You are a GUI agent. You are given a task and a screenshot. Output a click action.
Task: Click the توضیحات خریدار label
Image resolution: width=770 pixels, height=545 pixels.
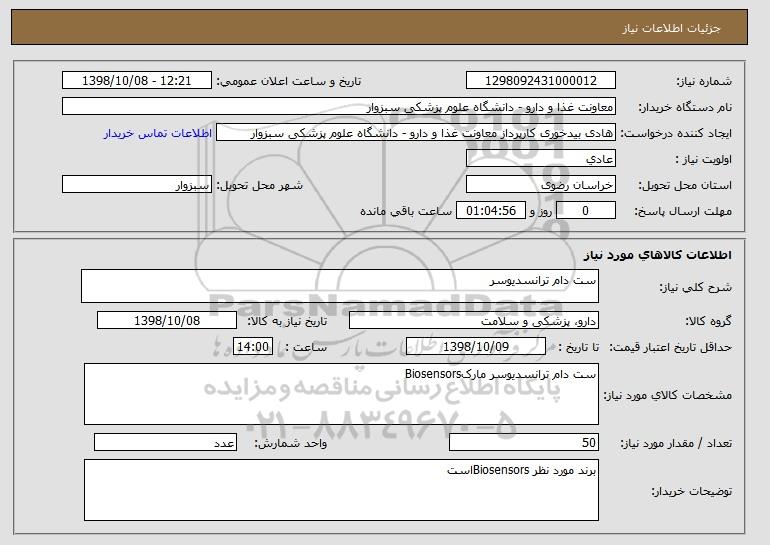click(691, 490)
